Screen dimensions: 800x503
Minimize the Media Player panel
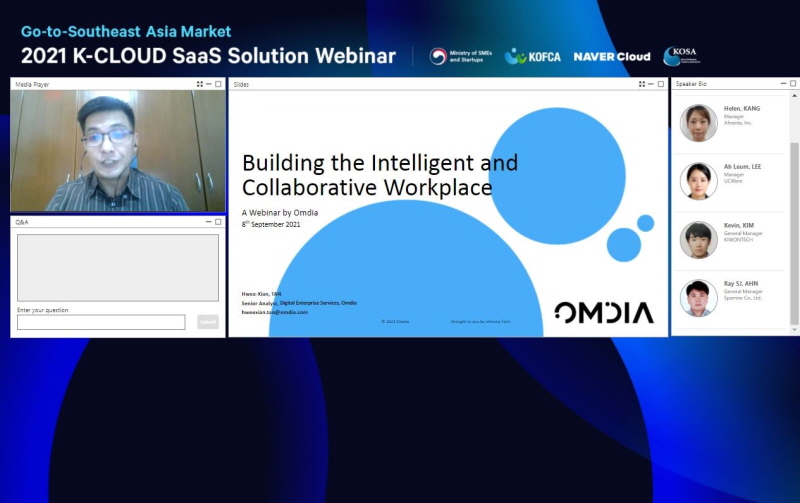coord(209,84)
